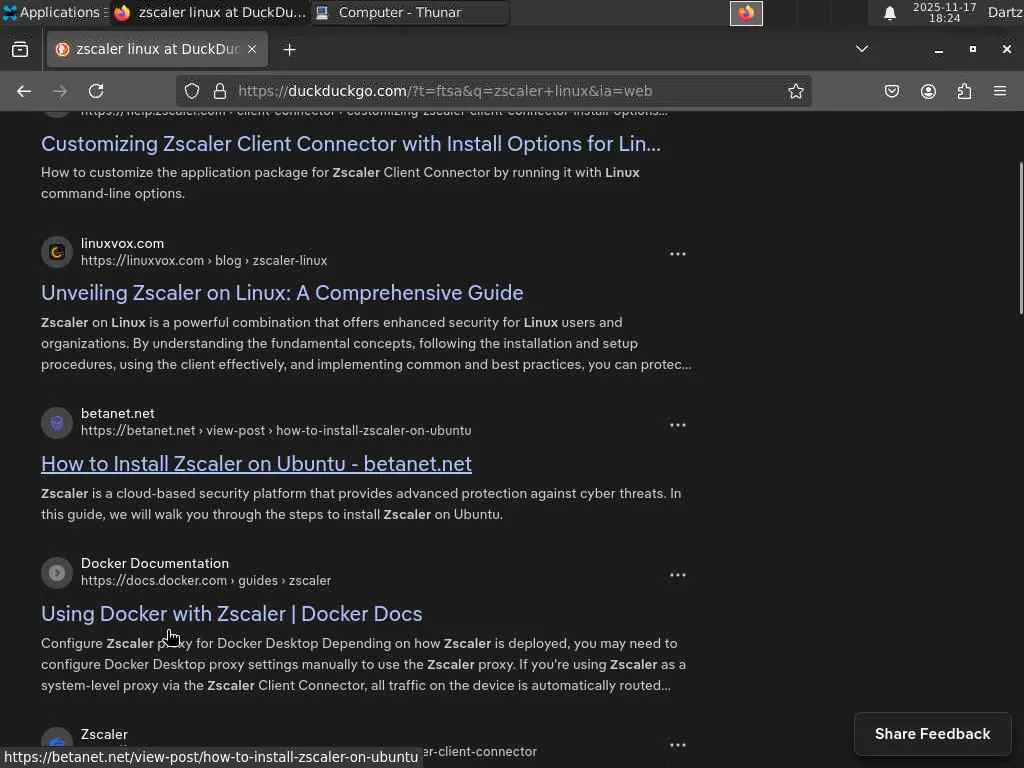
Task: Open the Firefox account profile icon
Action: (928, 91)
